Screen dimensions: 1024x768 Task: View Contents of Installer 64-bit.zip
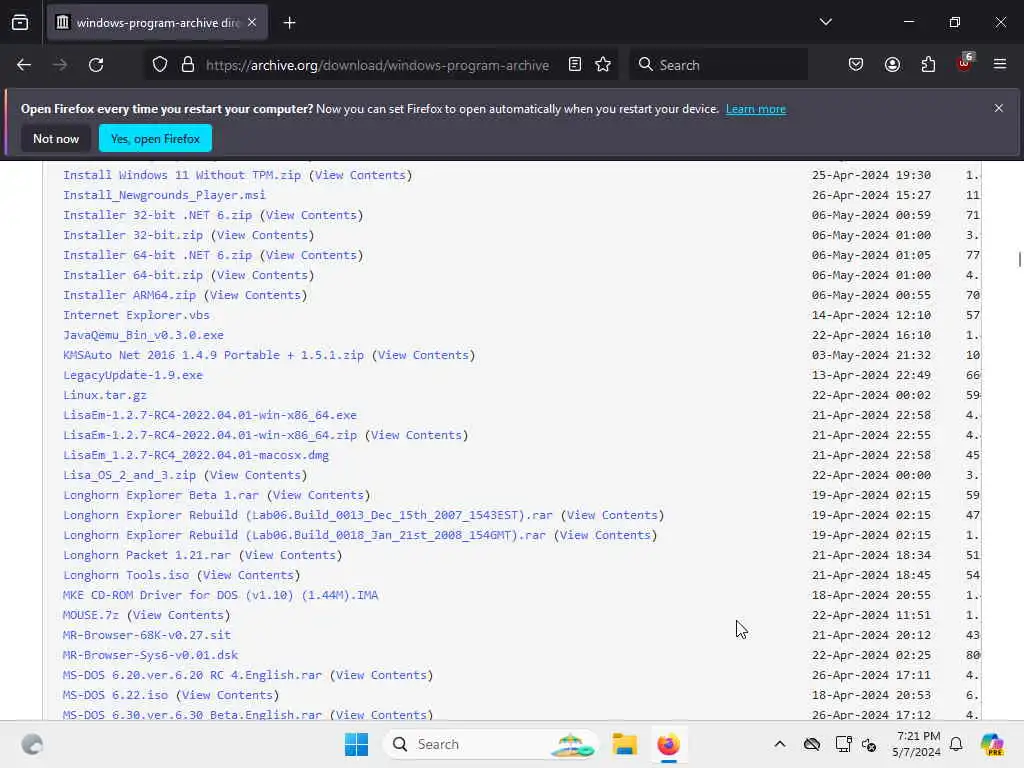click(x=263, y=275)
